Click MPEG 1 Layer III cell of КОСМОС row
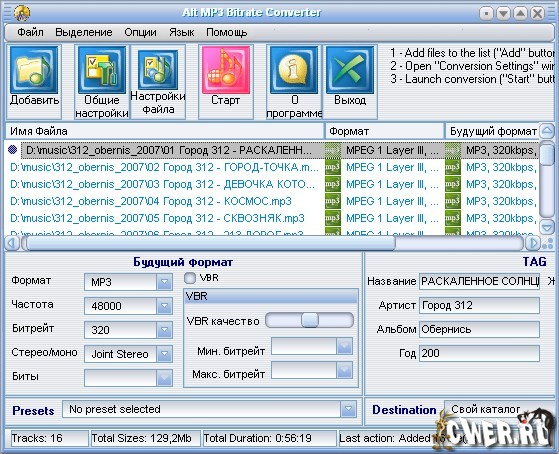559x454 pixels. click(x=392, y=201)
